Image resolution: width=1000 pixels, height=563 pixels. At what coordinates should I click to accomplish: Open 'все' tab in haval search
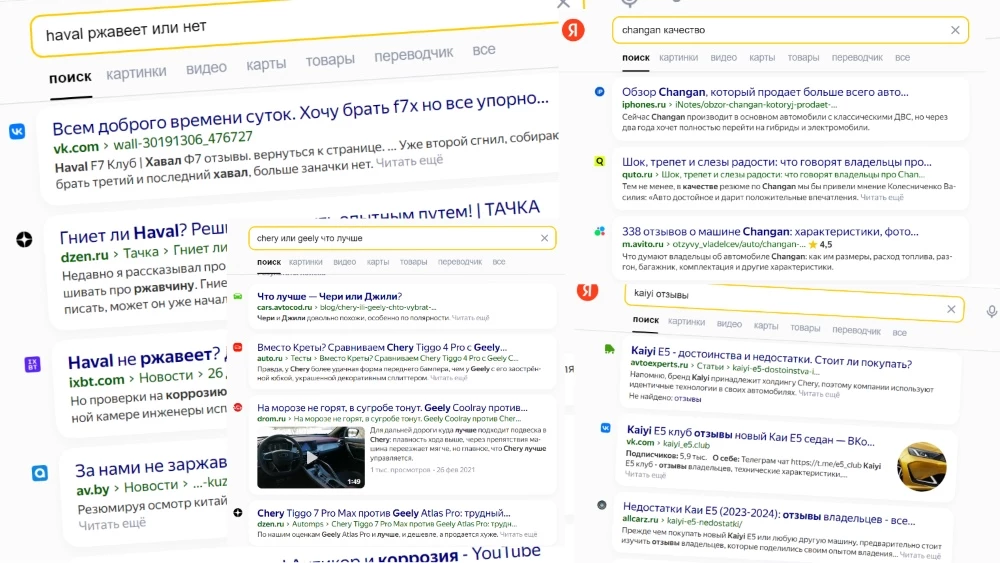pyautogui.click(x=484, y=50)
